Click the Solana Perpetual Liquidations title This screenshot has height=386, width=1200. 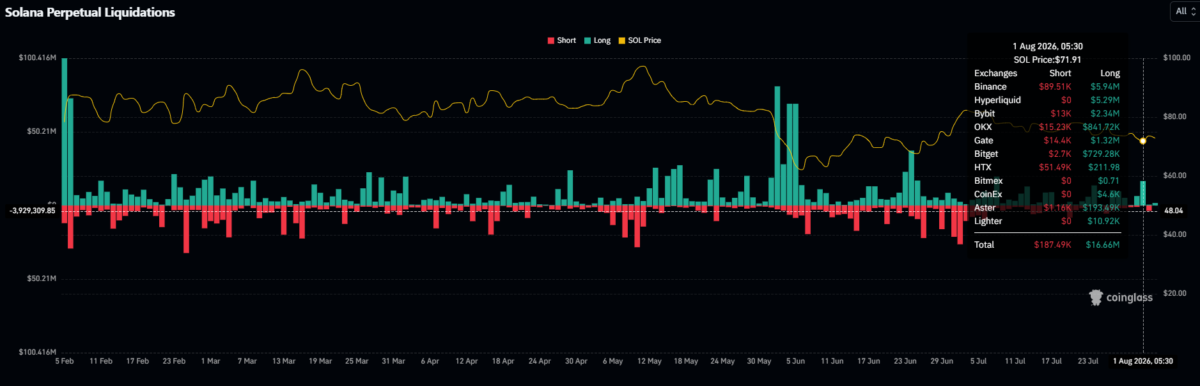(x=90, y=13)
